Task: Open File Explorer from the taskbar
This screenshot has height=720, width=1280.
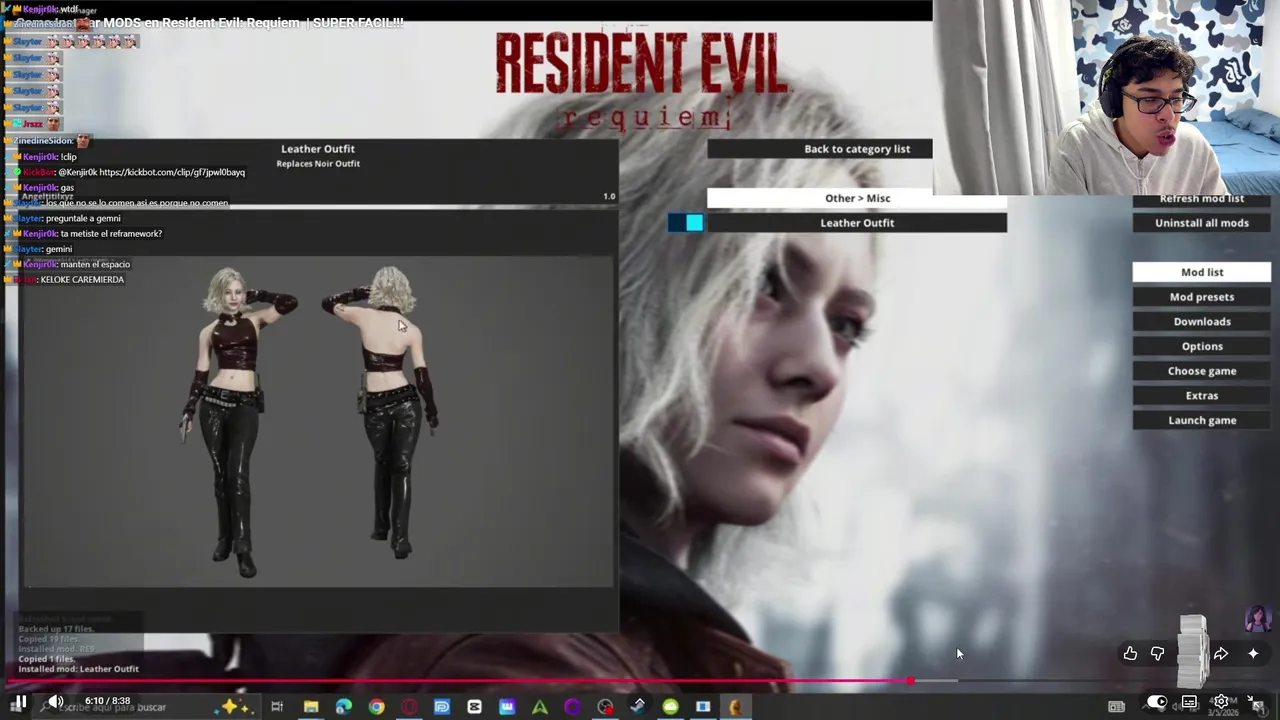Action: pyautogui.click(x=311, y=707)
